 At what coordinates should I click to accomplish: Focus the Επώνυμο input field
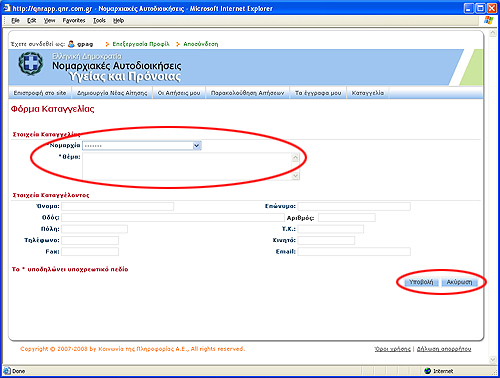(354, 206)
